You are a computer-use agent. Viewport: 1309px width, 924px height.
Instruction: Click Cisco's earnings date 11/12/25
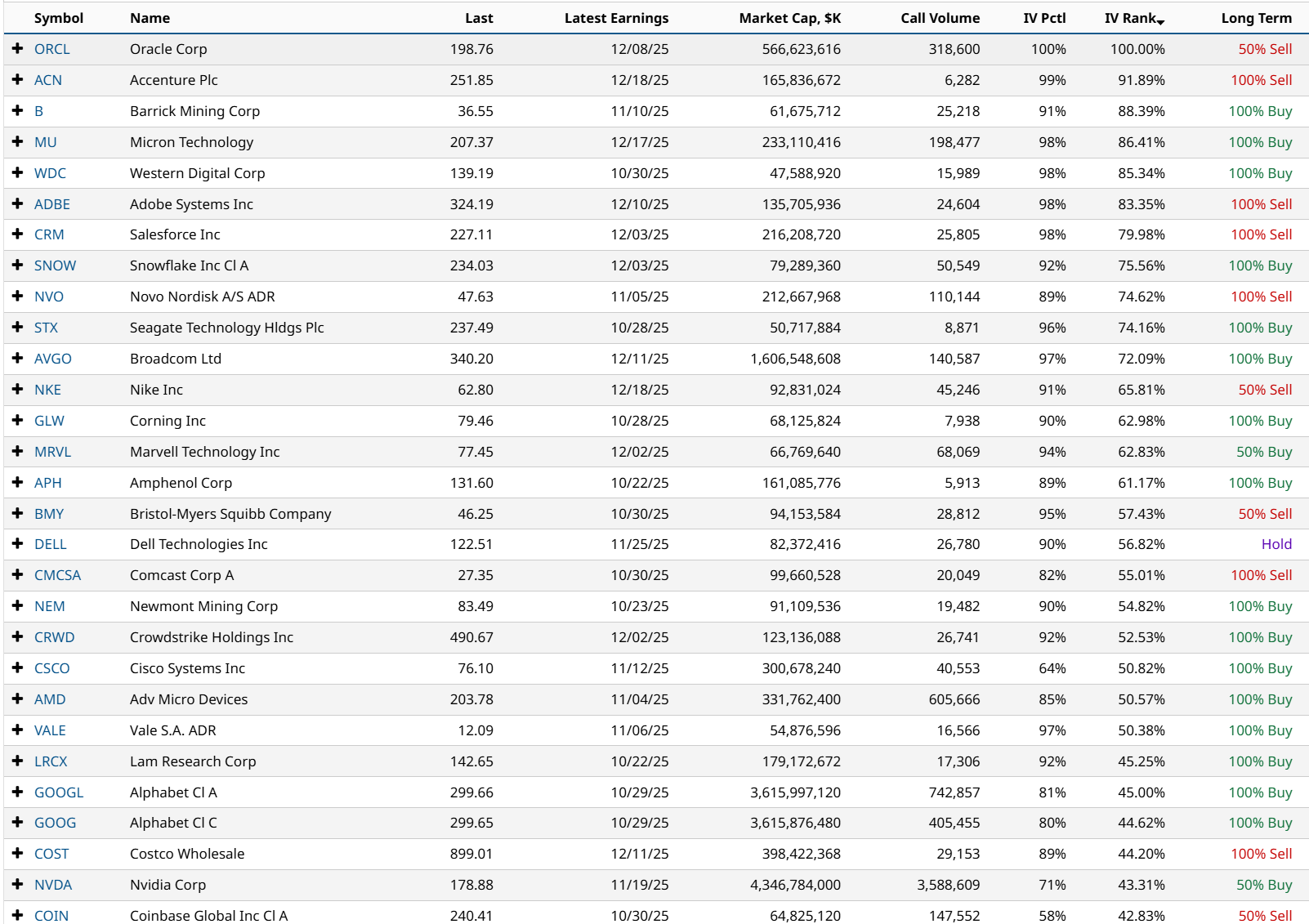tap(640, 668)
